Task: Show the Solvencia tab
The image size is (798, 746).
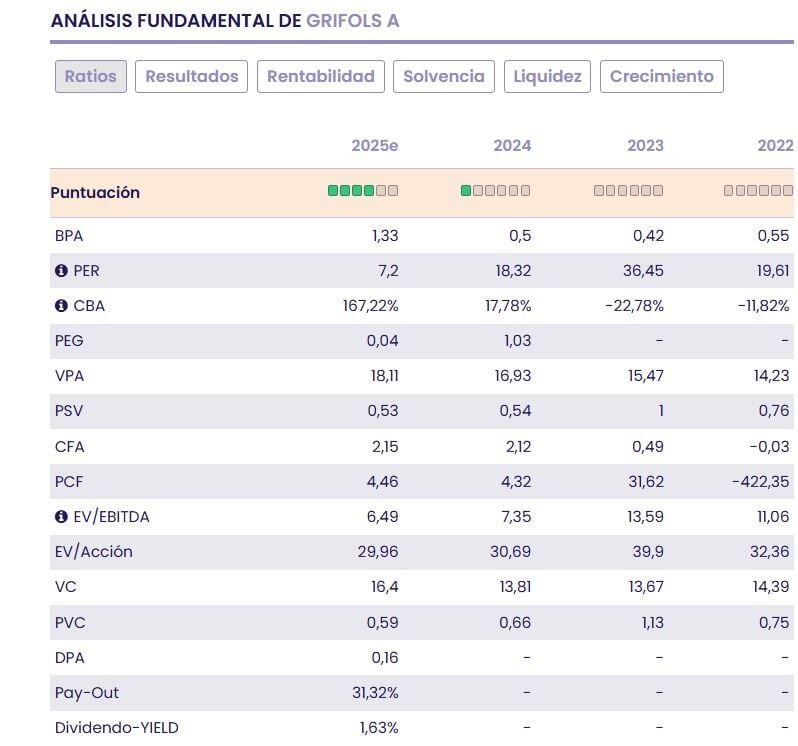Action: [444, 76]
